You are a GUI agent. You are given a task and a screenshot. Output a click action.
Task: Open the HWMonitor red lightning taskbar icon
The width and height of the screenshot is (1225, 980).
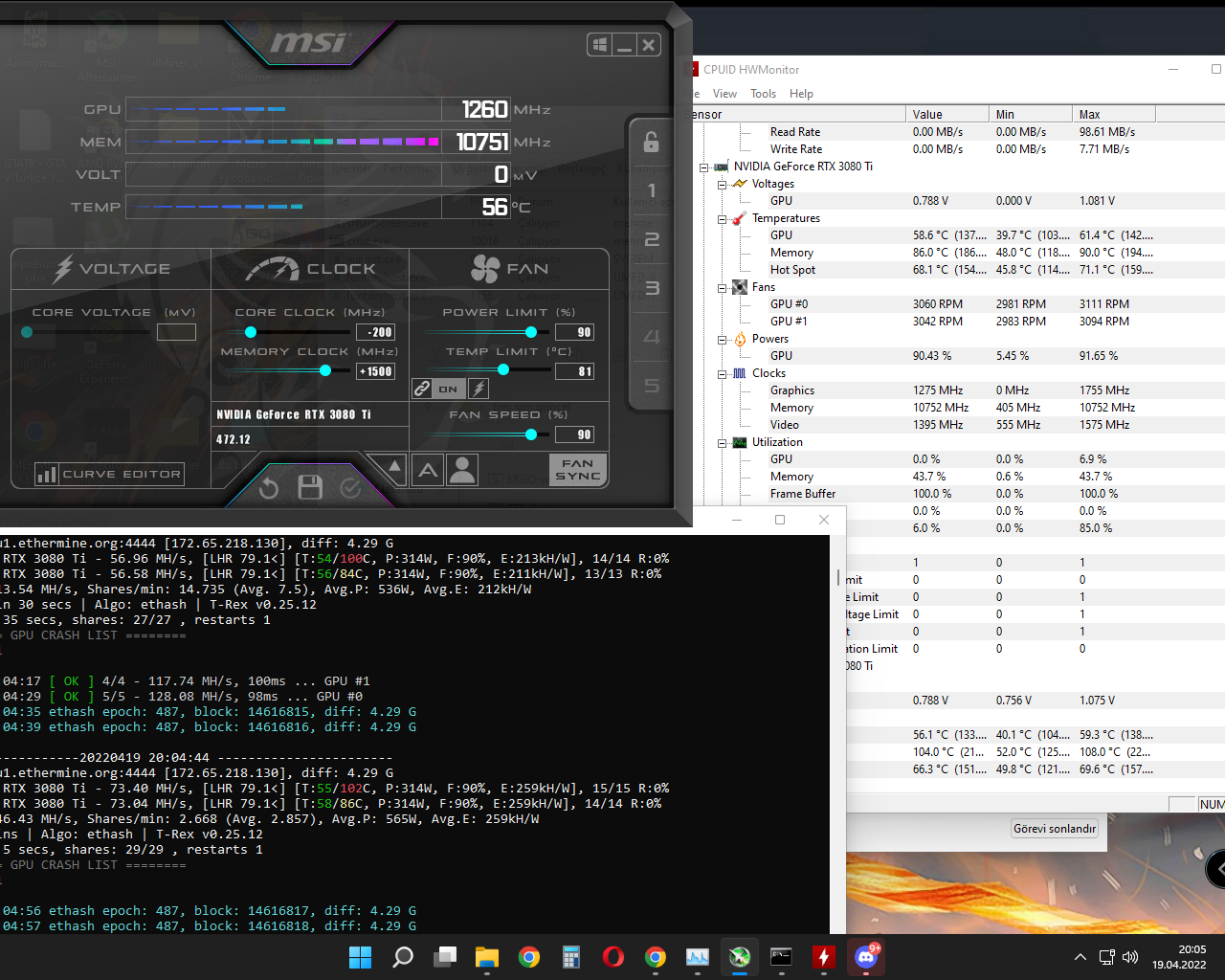[x=824, y=957]
